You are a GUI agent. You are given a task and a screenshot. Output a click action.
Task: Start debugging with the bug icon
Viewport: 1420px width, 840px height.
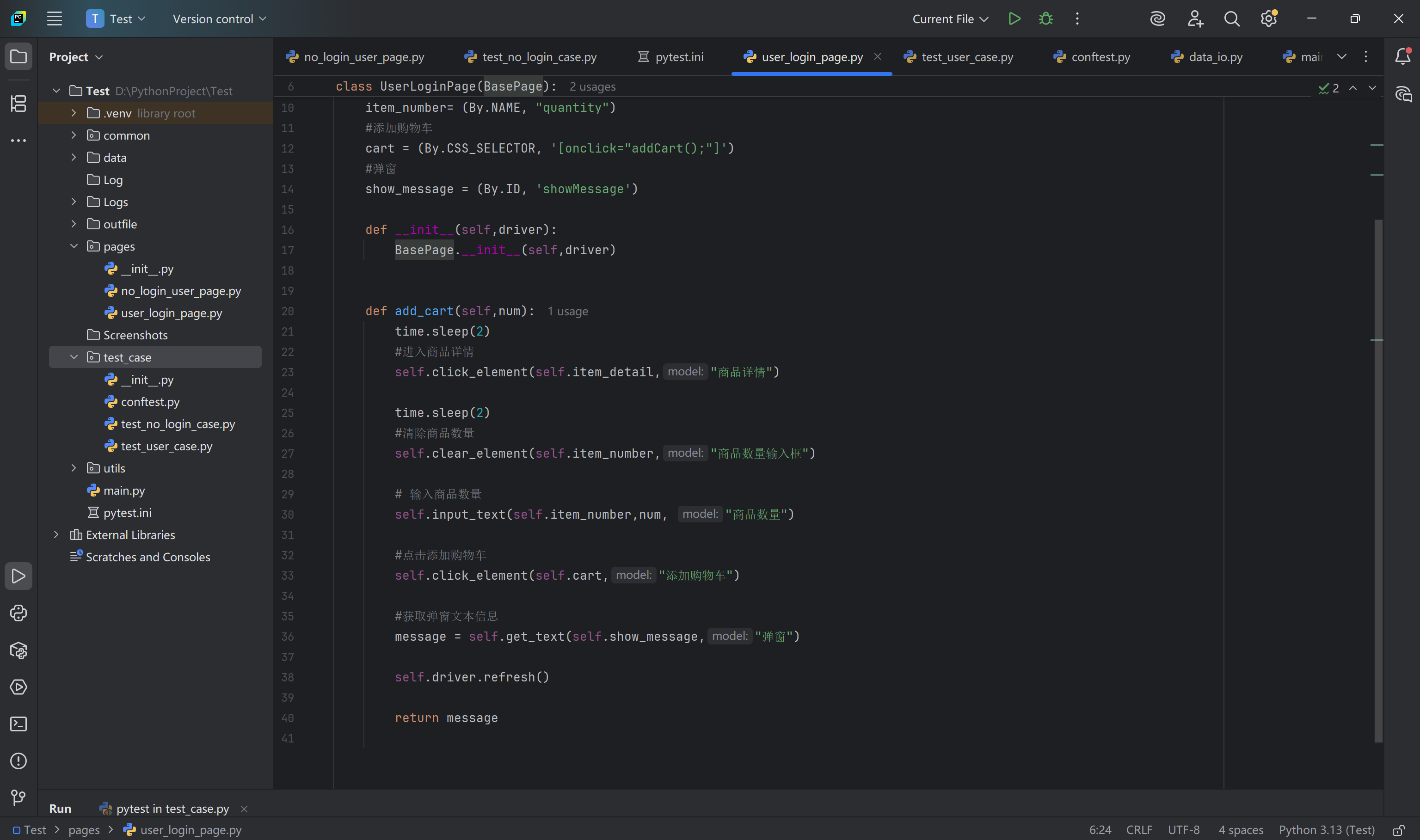coord(1045,18)
